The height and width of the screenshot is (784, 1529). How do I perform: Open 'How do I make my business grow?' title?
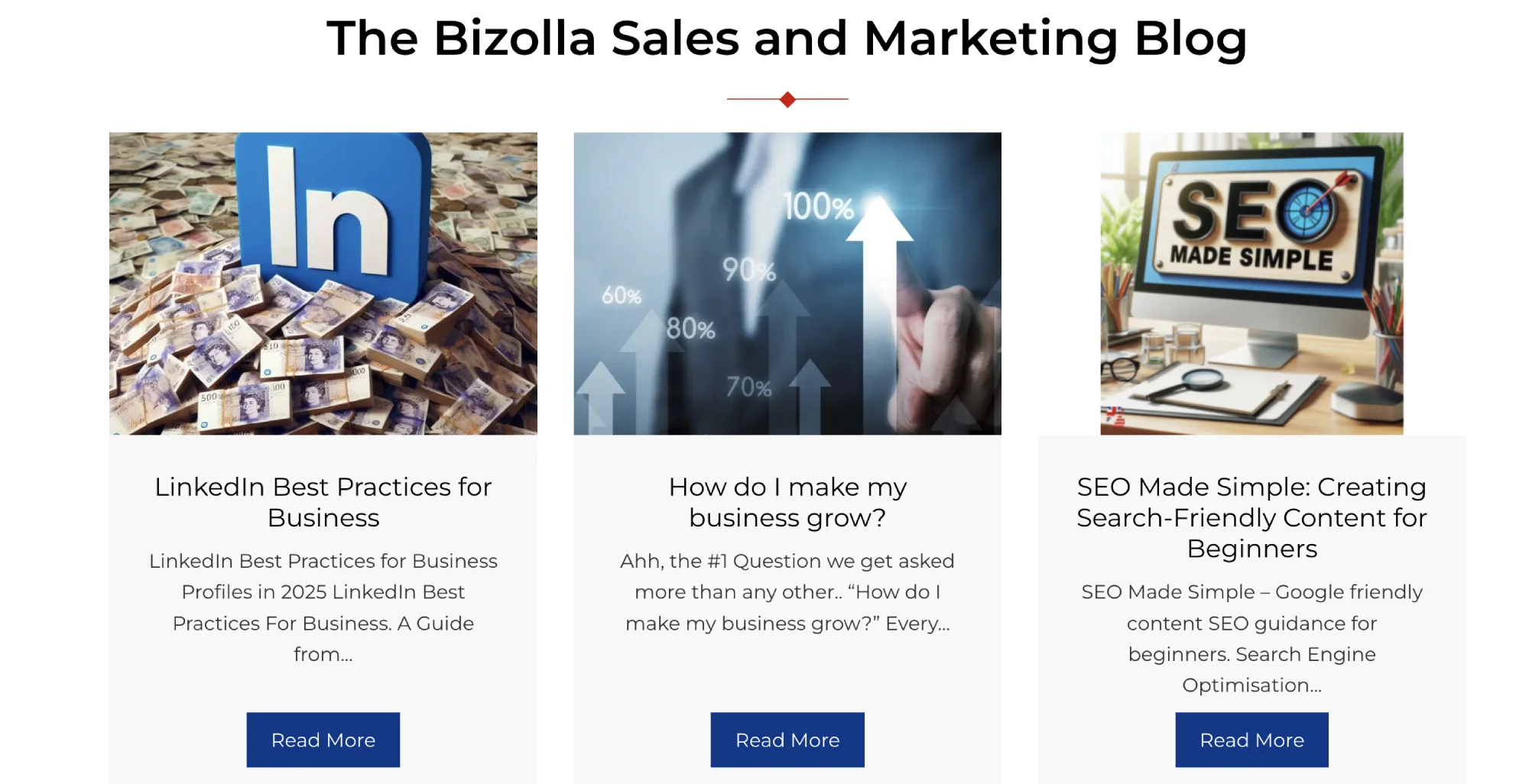[x=787, y=502]
